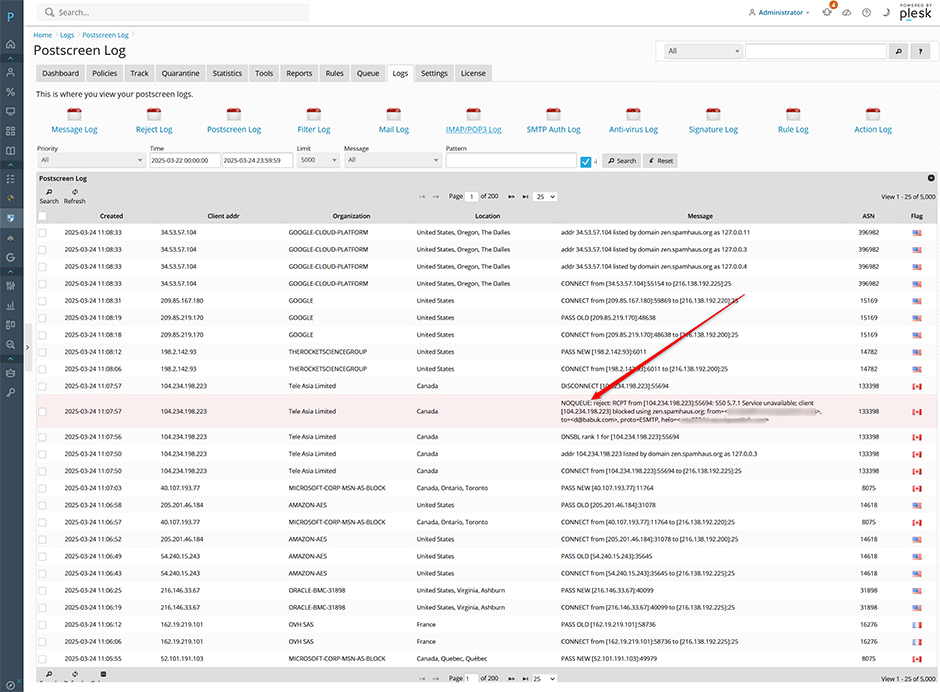Open the rows-per-page dropdown showing 25
This screenshot has width=940, height=692.
point(546,197)
